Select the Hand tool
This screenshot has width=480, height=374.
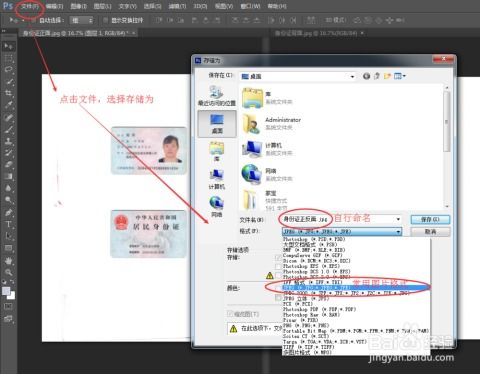[x=9, y=261]
